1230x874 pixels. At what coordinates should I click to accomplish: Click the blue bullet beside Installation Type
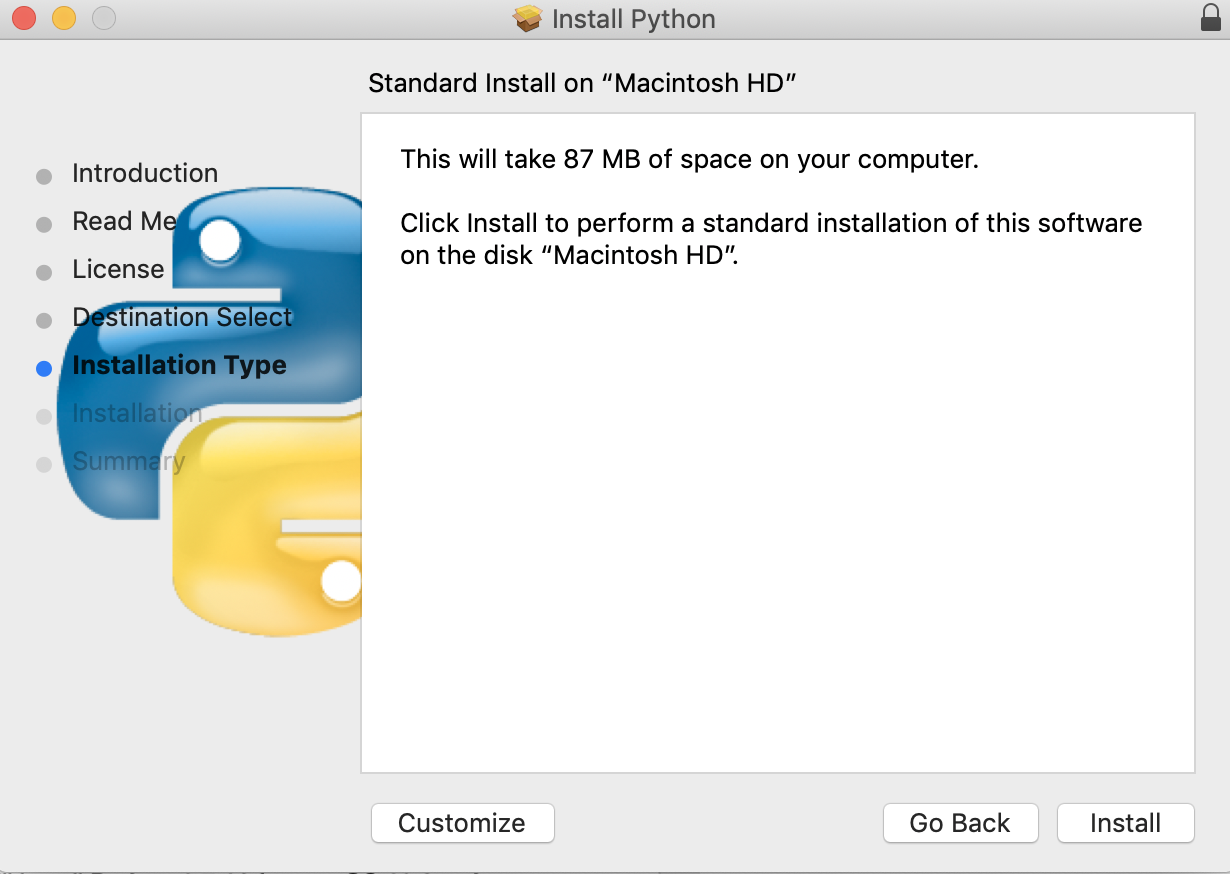[x=43, y=368]
